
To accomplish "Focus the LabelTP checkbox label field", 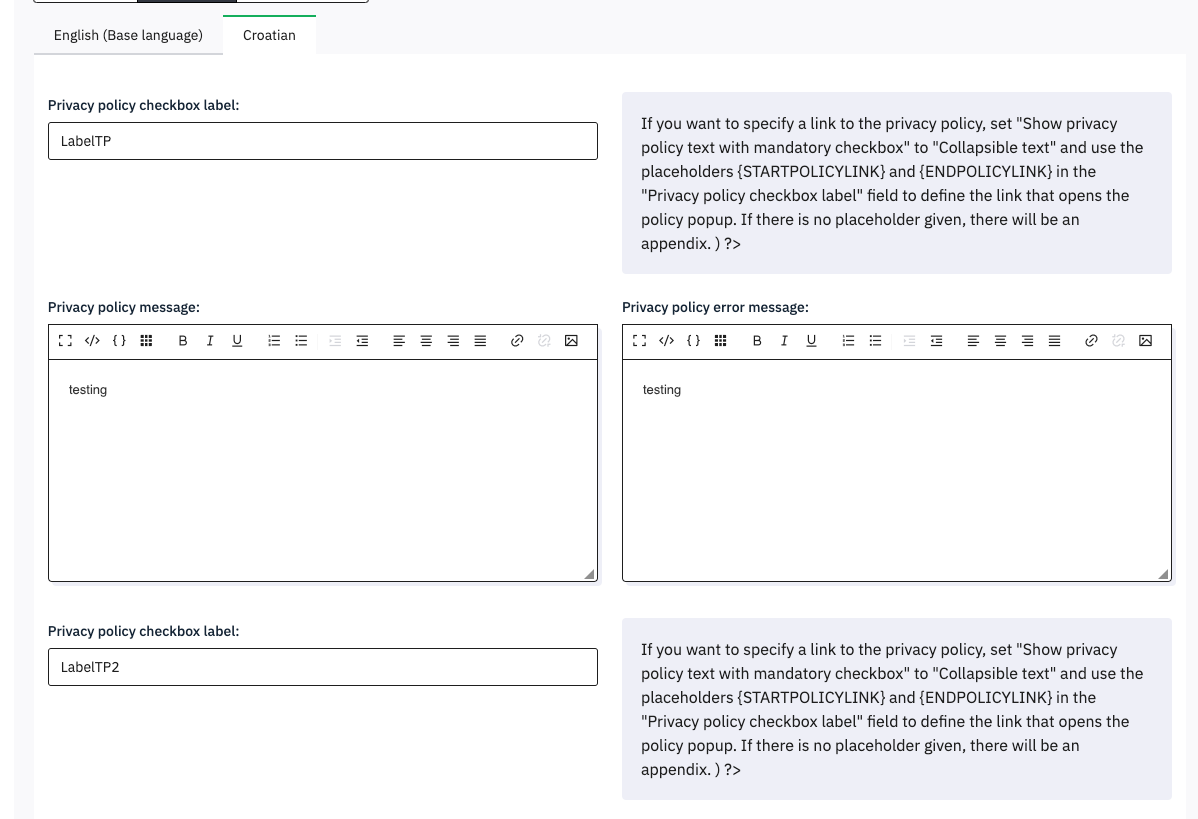I will coord(322,141).
